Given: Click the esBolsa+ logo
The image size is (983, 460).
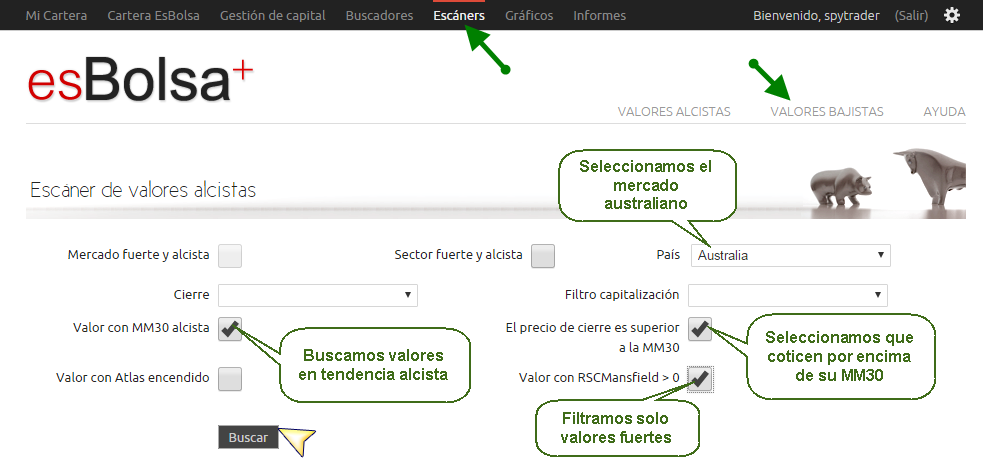Looking at the screenshot, I should [140, 81].
